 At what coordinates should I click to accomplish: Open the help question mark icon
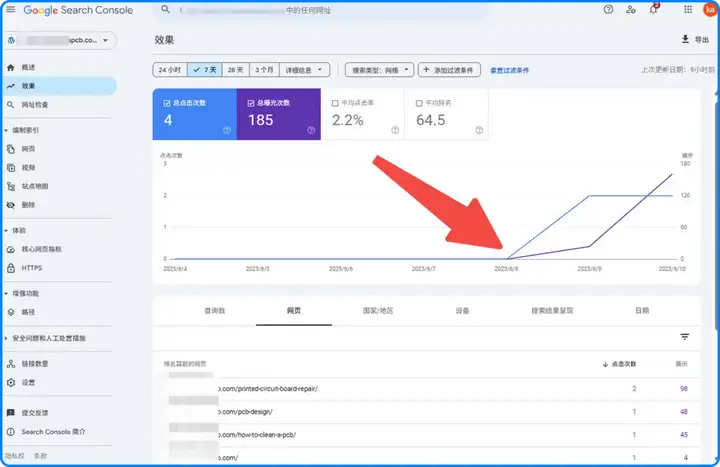tap(608, 10)
